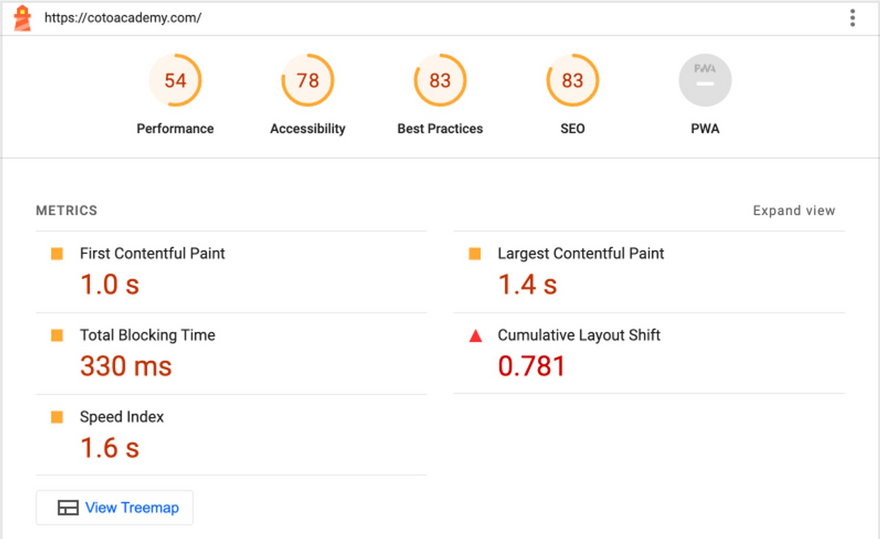Screen dimensions: 880x539
Task: Select the Performance score gauge 54
Action: 175,80
